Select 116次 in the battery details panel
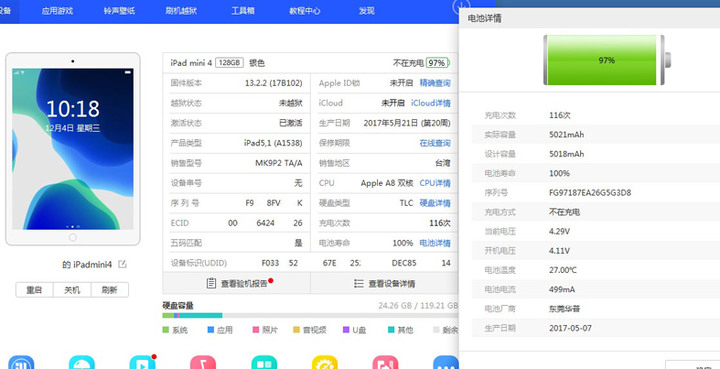The image size is (720, 369). coord(560,115)
